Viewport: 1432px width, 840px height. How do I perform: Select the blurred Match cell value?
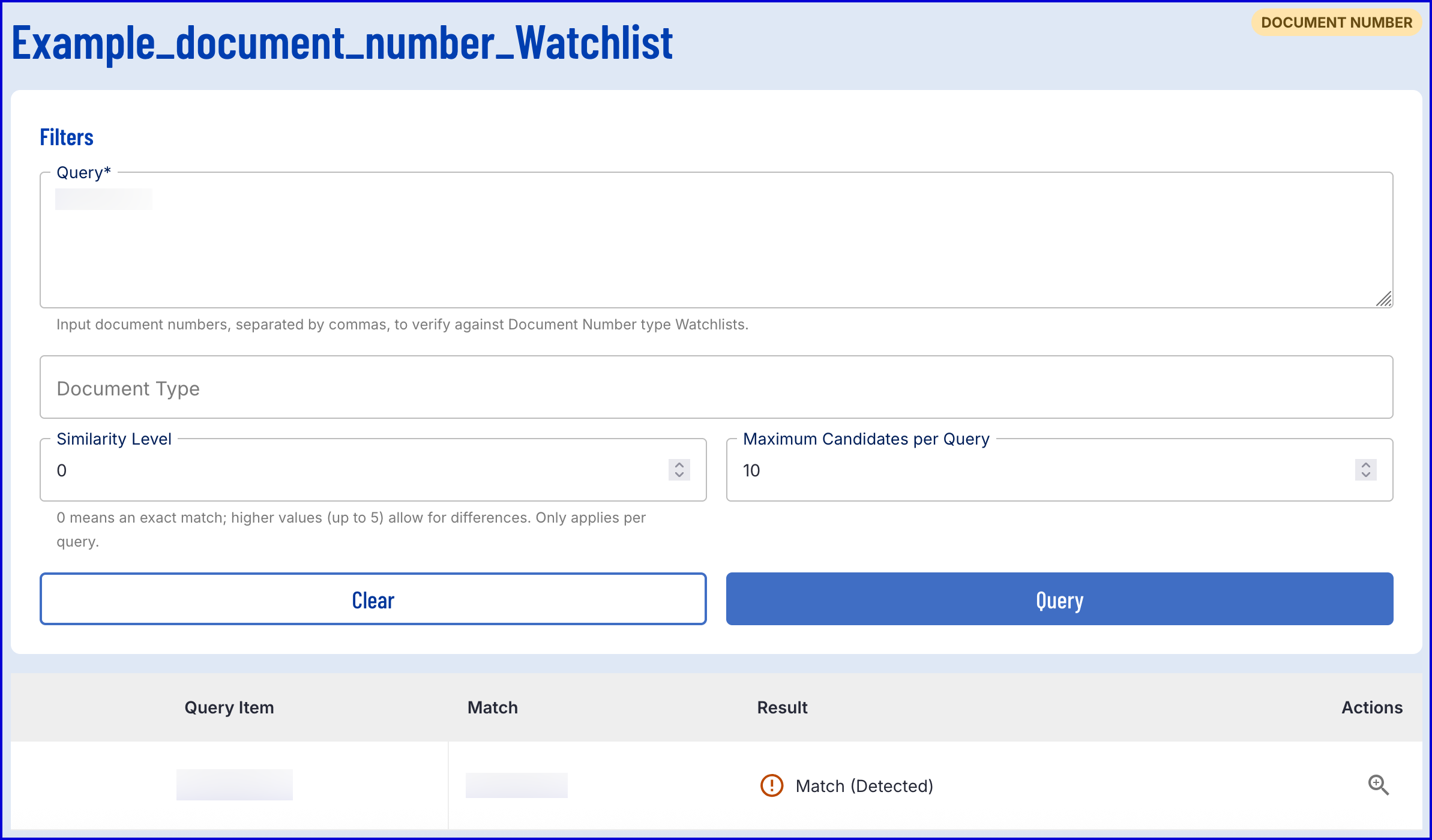(x=517, y=785)
